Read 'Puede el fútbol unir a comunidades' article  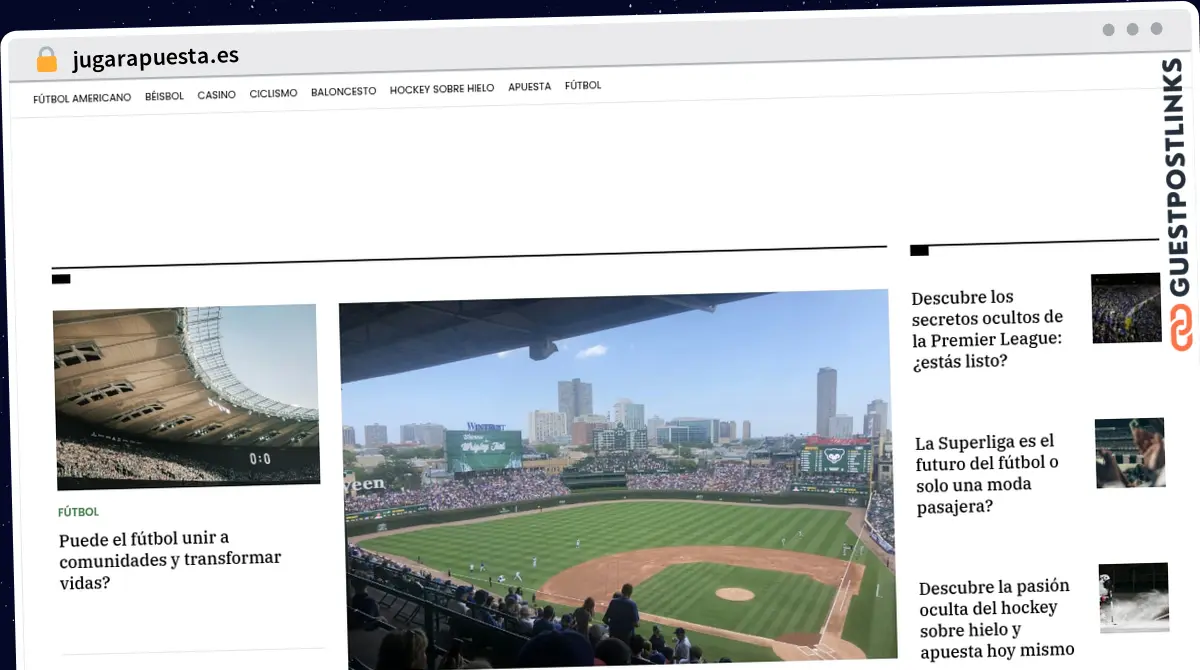(x=170, y=560)
